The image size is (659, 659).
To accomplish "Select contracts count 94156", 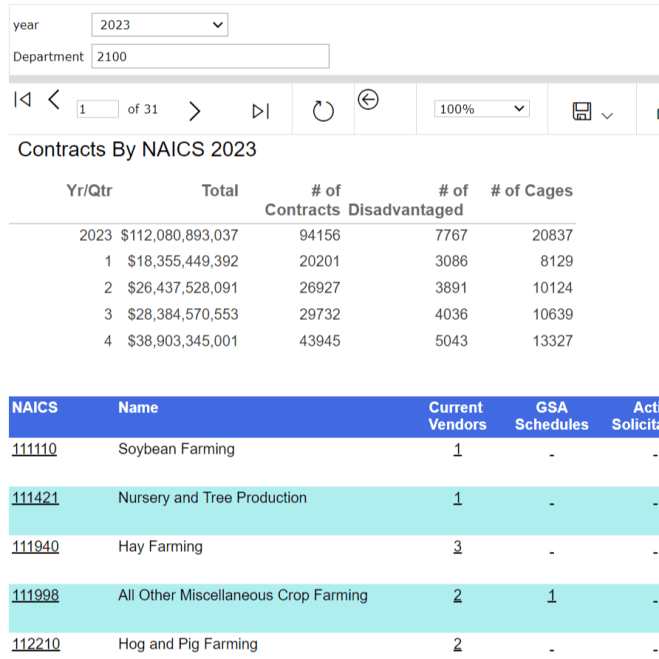I will coord(320,235).
